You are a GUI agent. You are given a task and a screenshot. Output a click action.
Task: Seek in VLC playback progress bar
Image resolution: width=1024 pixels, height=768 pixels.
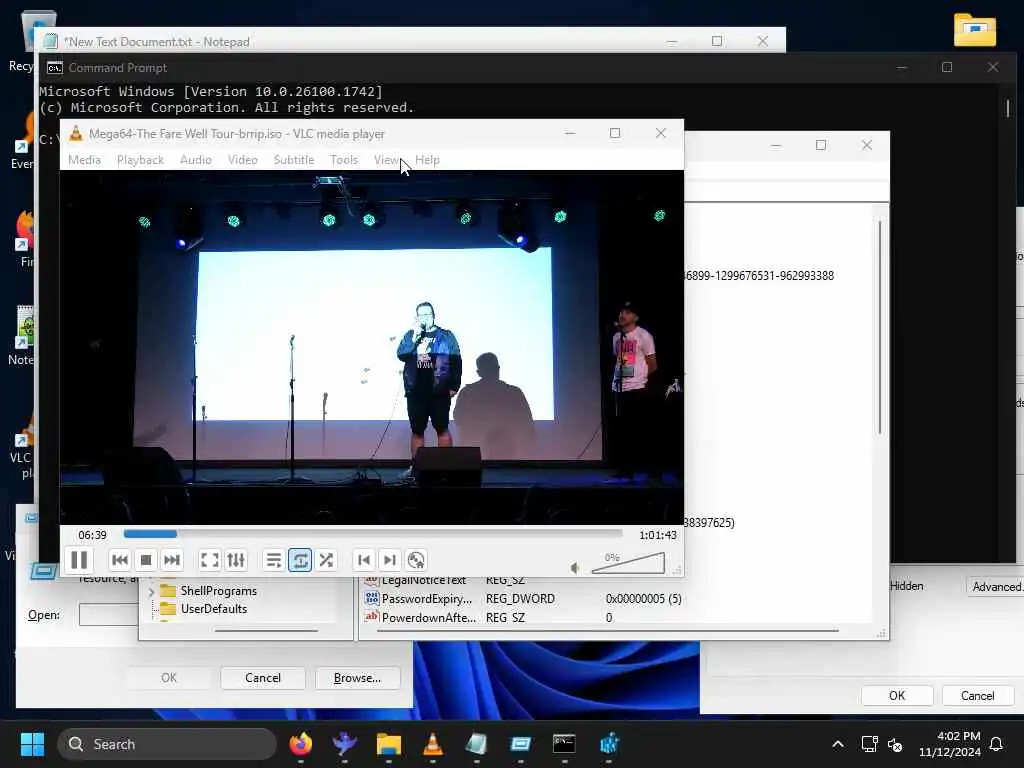click(373, 534)
